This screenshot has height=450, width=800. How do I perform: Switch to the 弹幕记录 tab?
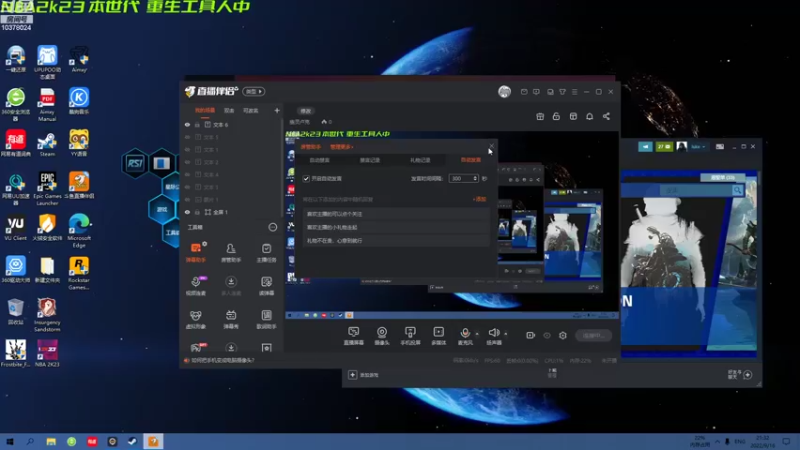click(x=370, y=160)
